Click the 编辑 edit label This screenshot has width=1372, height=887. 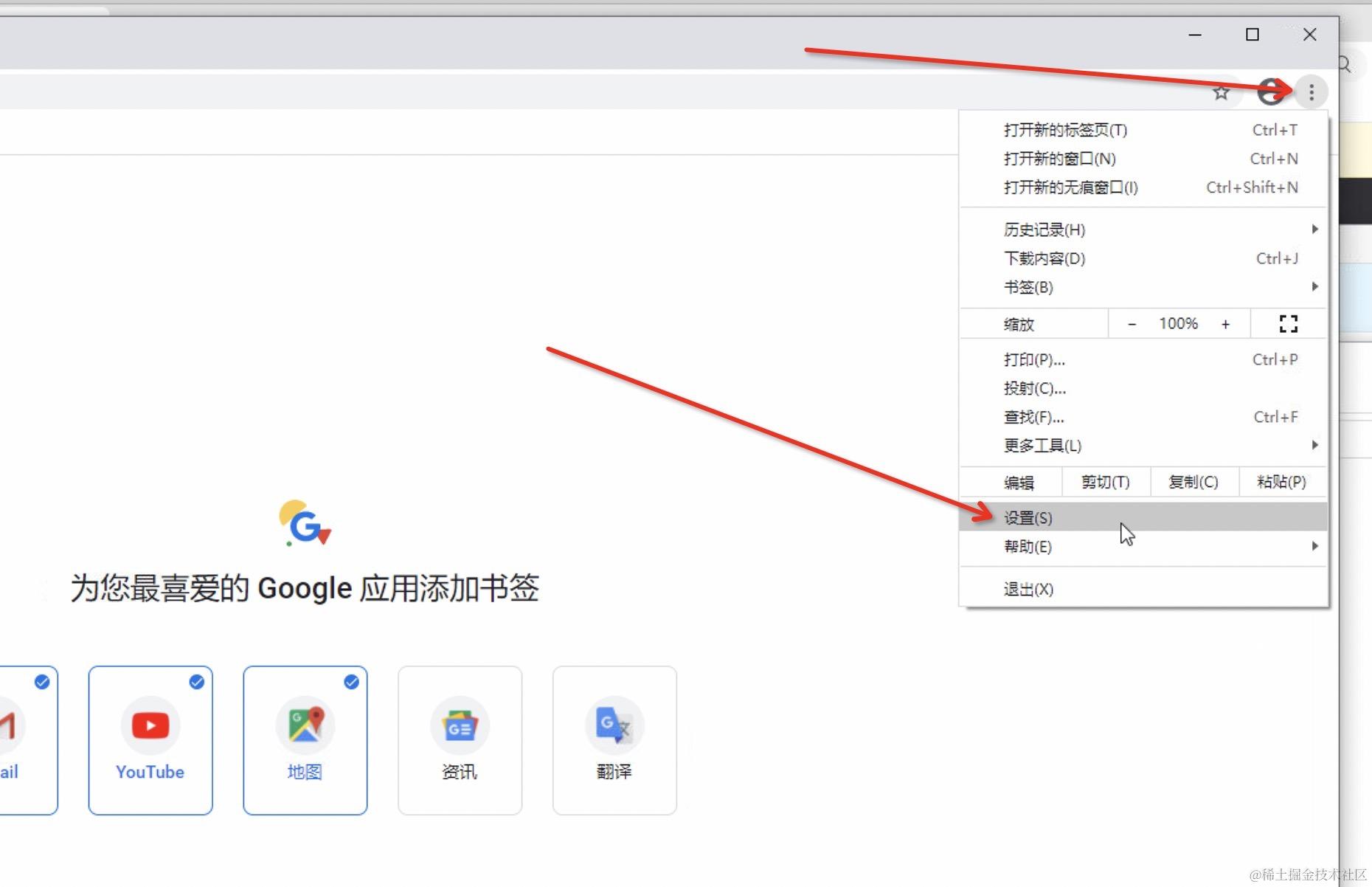[x=1019, y=483]
